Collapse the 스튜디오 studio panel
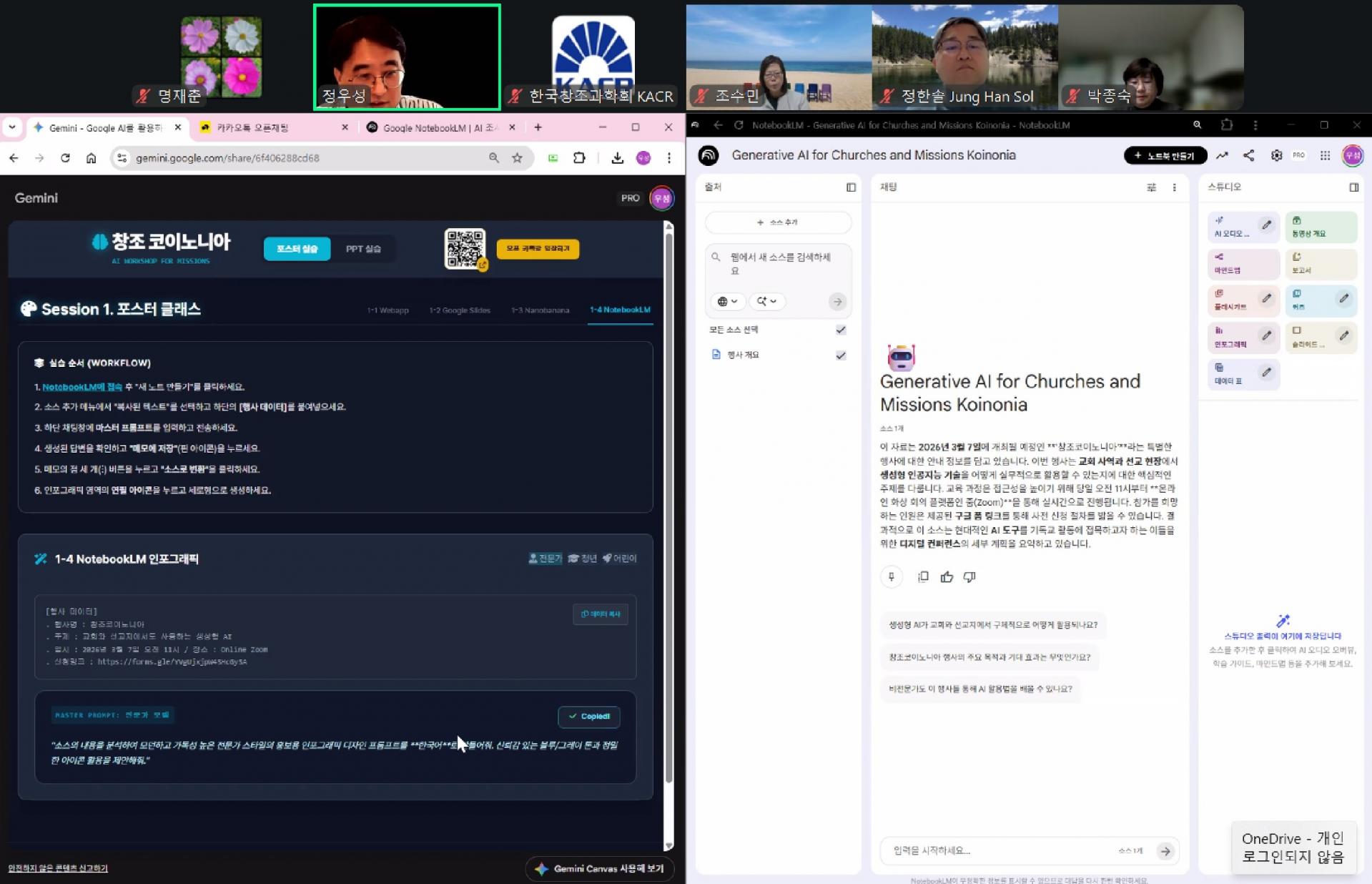 [1353, 187]
